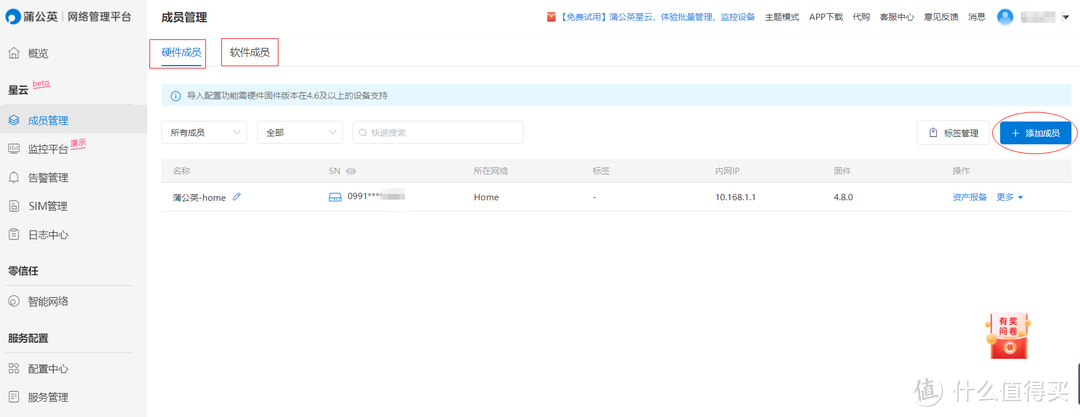Click the 所在网络 column header
This screenshot has width=1080, height=417.
click(490, 170)
